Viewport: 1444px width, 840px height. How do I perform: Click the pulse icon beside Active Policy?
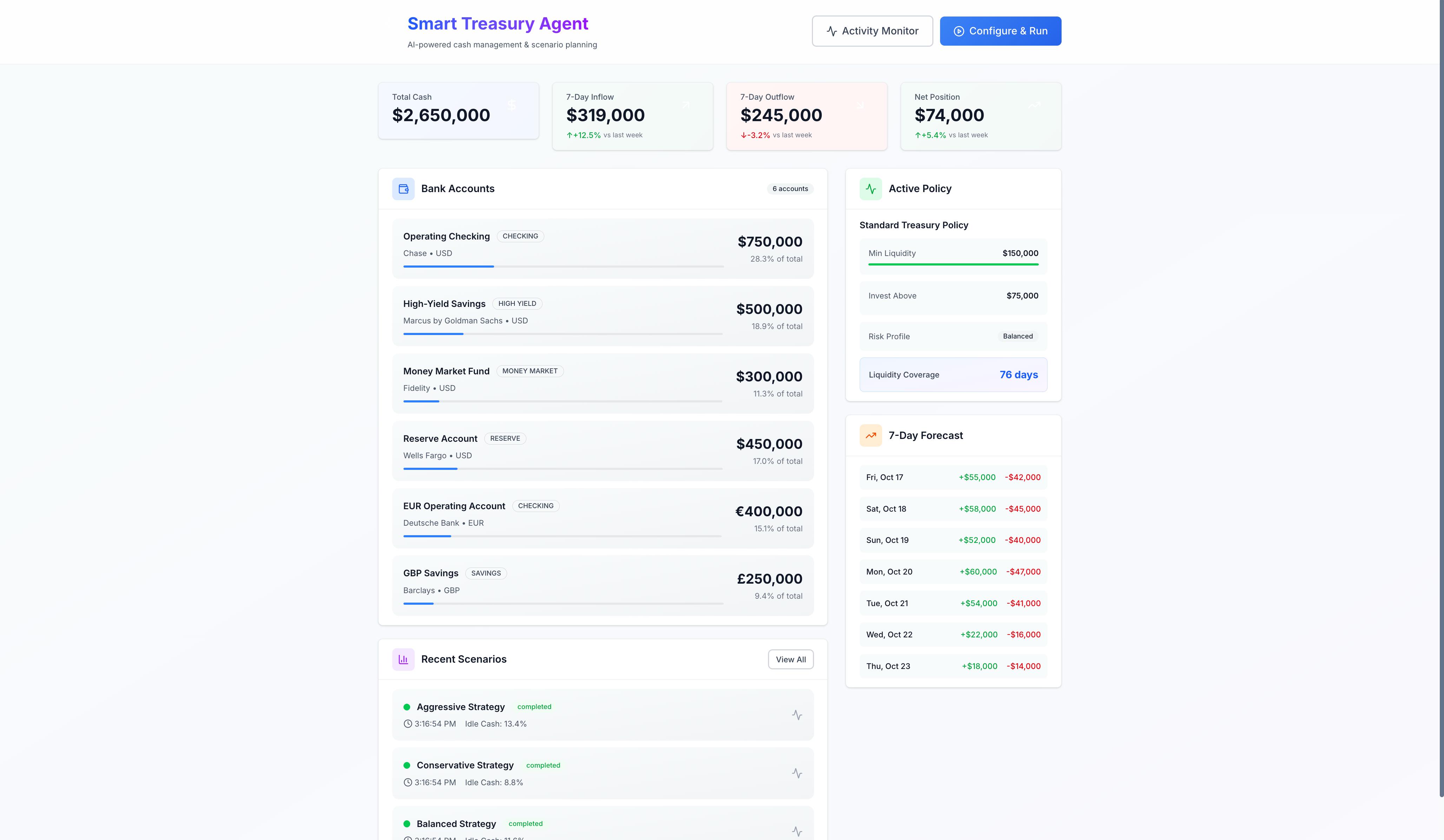point(871,189)
